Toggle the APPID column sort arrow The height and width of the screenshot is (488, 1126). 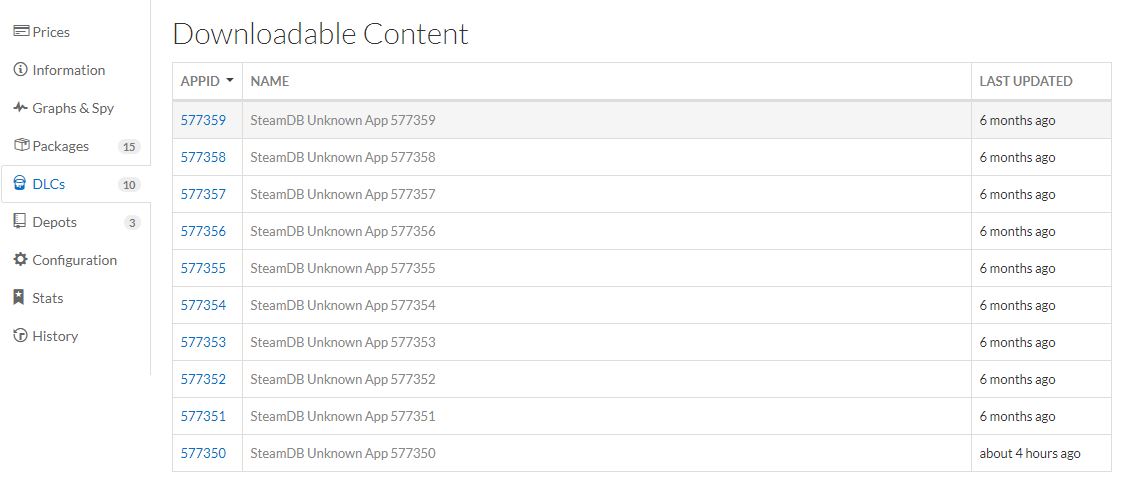coord(230,81)
